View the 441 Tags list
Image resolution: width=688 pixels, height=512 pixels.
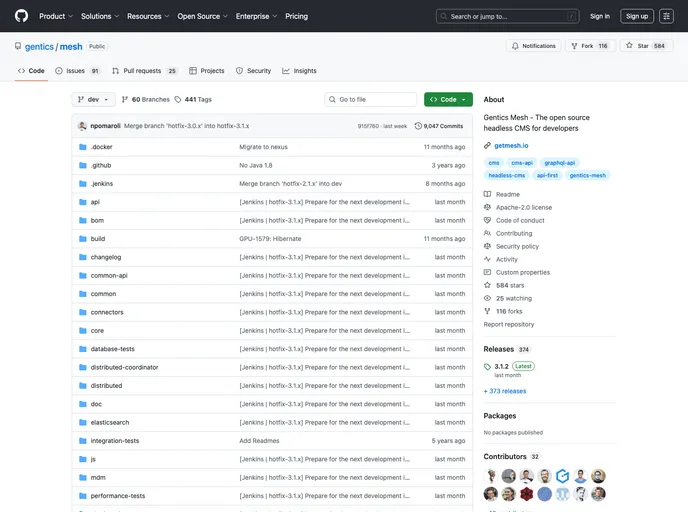(x=193, y=100)
